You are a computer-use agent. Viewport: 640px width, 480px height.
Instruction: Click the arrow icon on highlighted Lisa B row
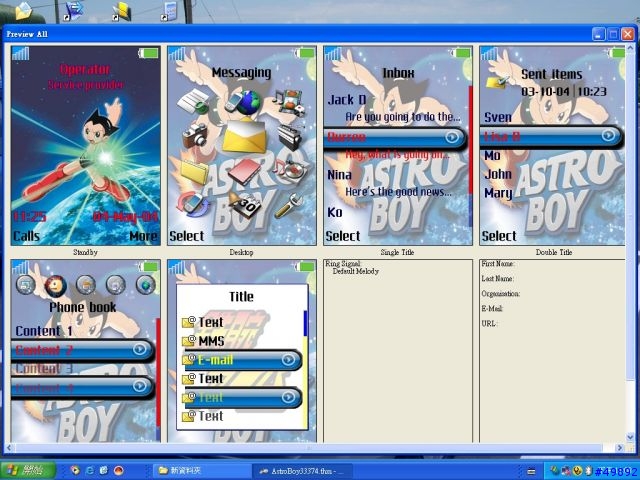click(x=608, y=135)
